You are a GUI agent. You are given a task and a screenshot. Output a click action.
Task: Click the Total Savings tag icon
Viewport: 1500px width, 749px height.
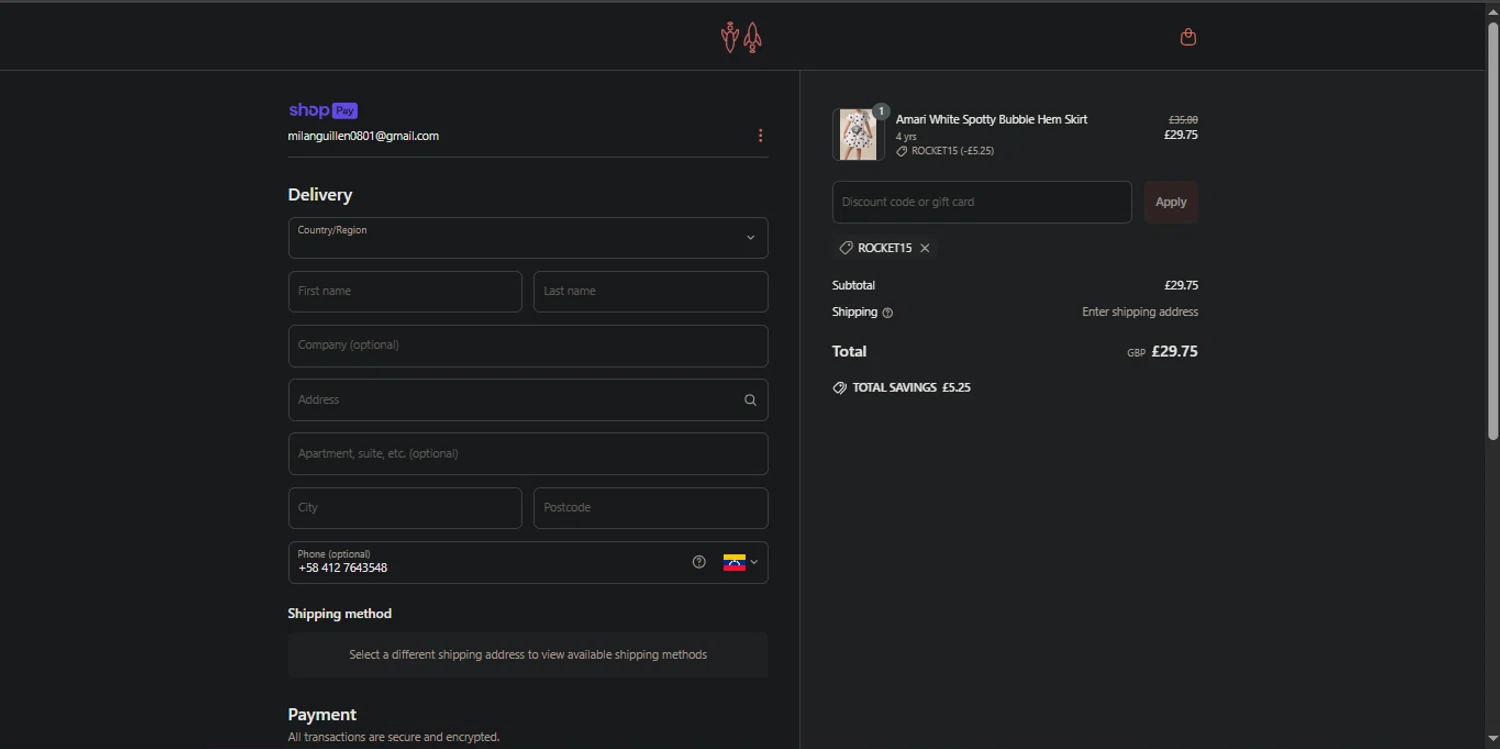[x=839, y=388]
